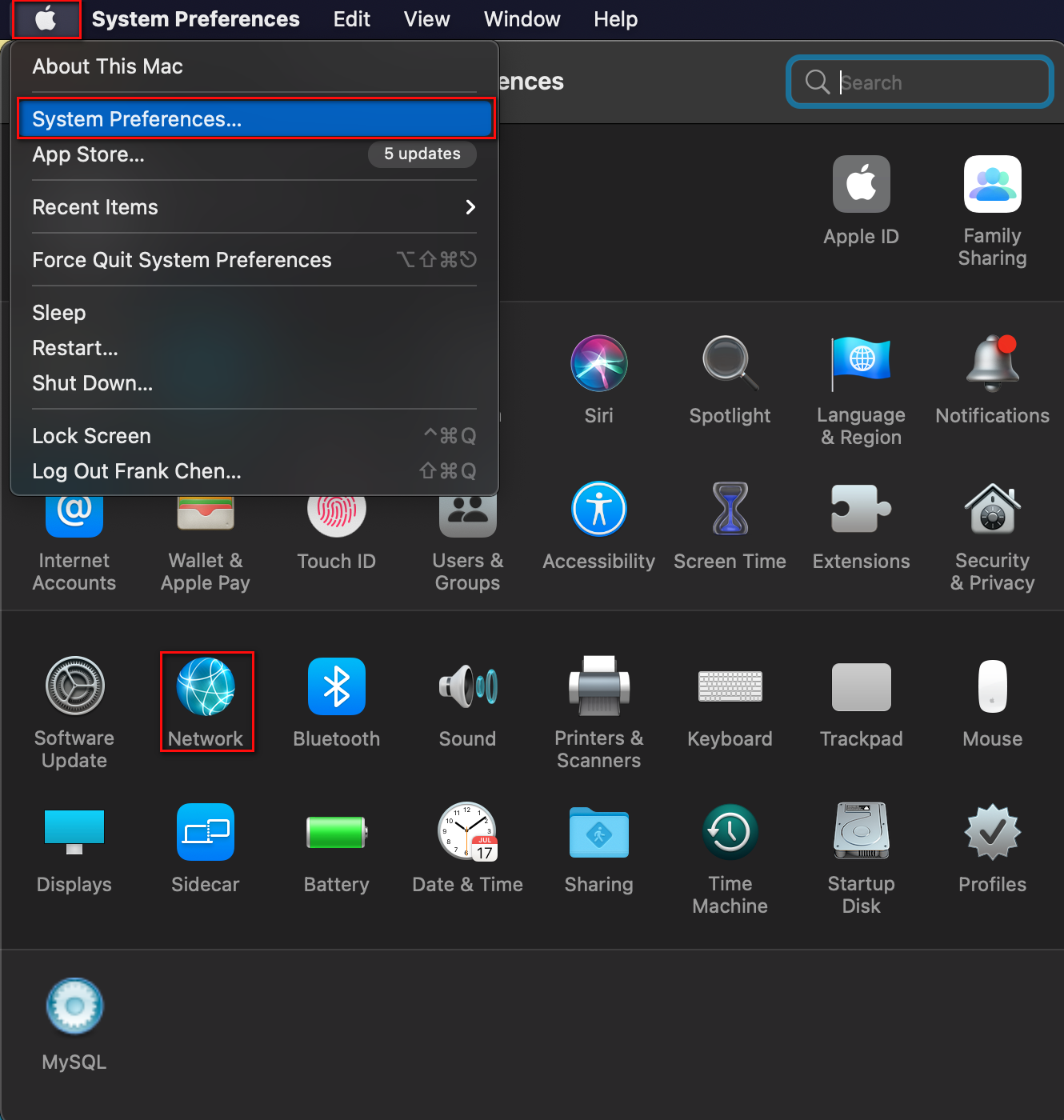The image size is (1064, 1120).
Task: Open Language & Region settings
Action: tap(861, 391)
